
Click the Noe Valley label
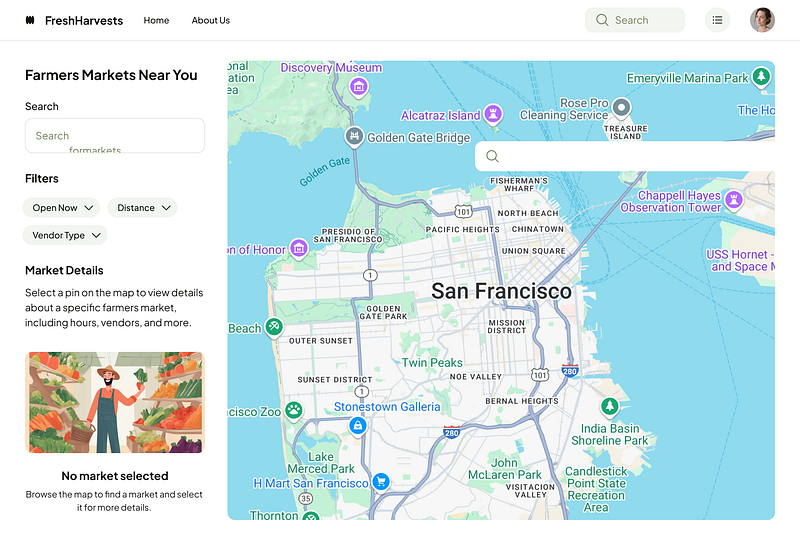coord(476,377)
